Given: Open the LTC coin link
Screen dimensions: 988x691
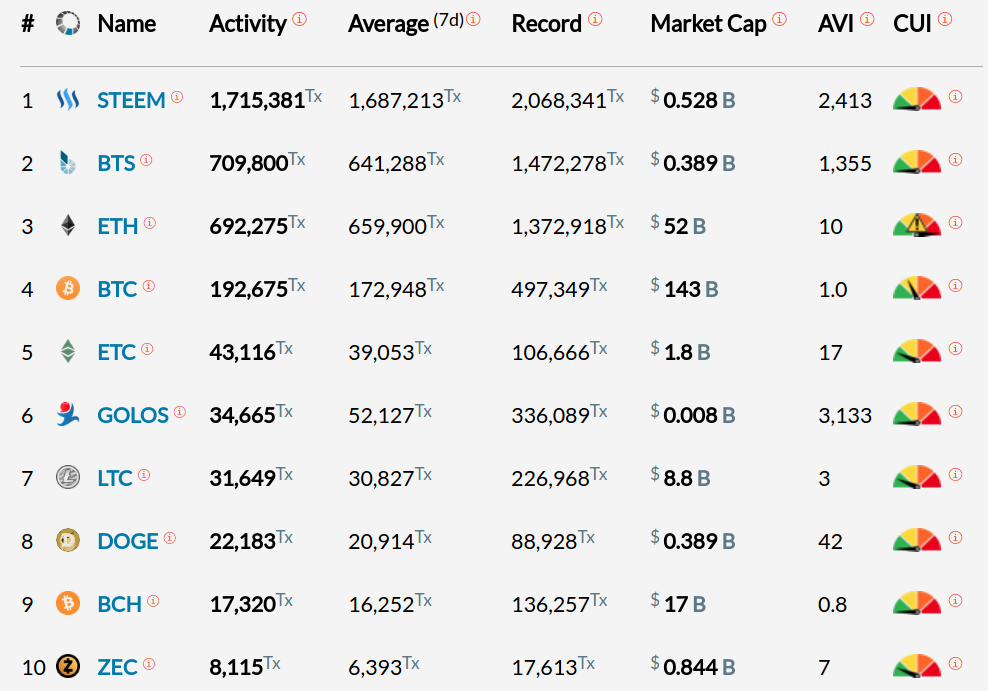Looking at the screenshot, I should click(x=115, y=478).
